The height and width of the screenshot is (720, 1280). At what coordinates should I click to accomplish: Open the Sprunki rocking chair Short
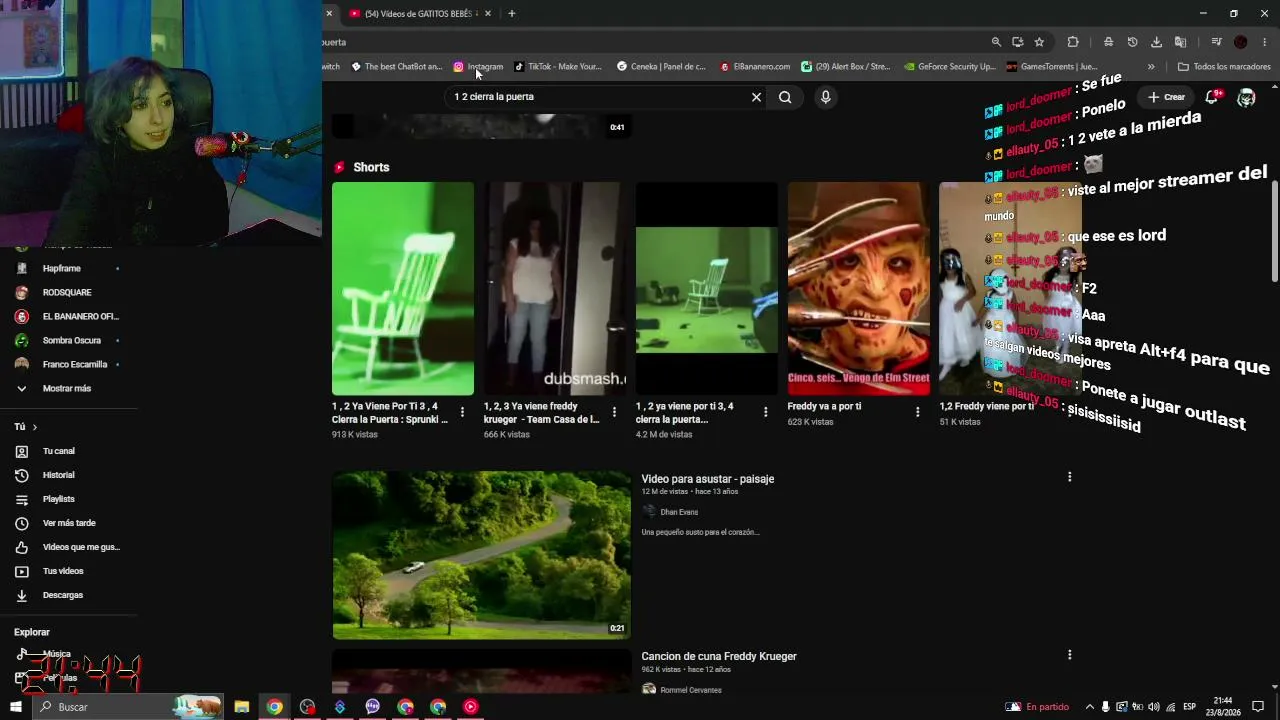coord(403,288)
